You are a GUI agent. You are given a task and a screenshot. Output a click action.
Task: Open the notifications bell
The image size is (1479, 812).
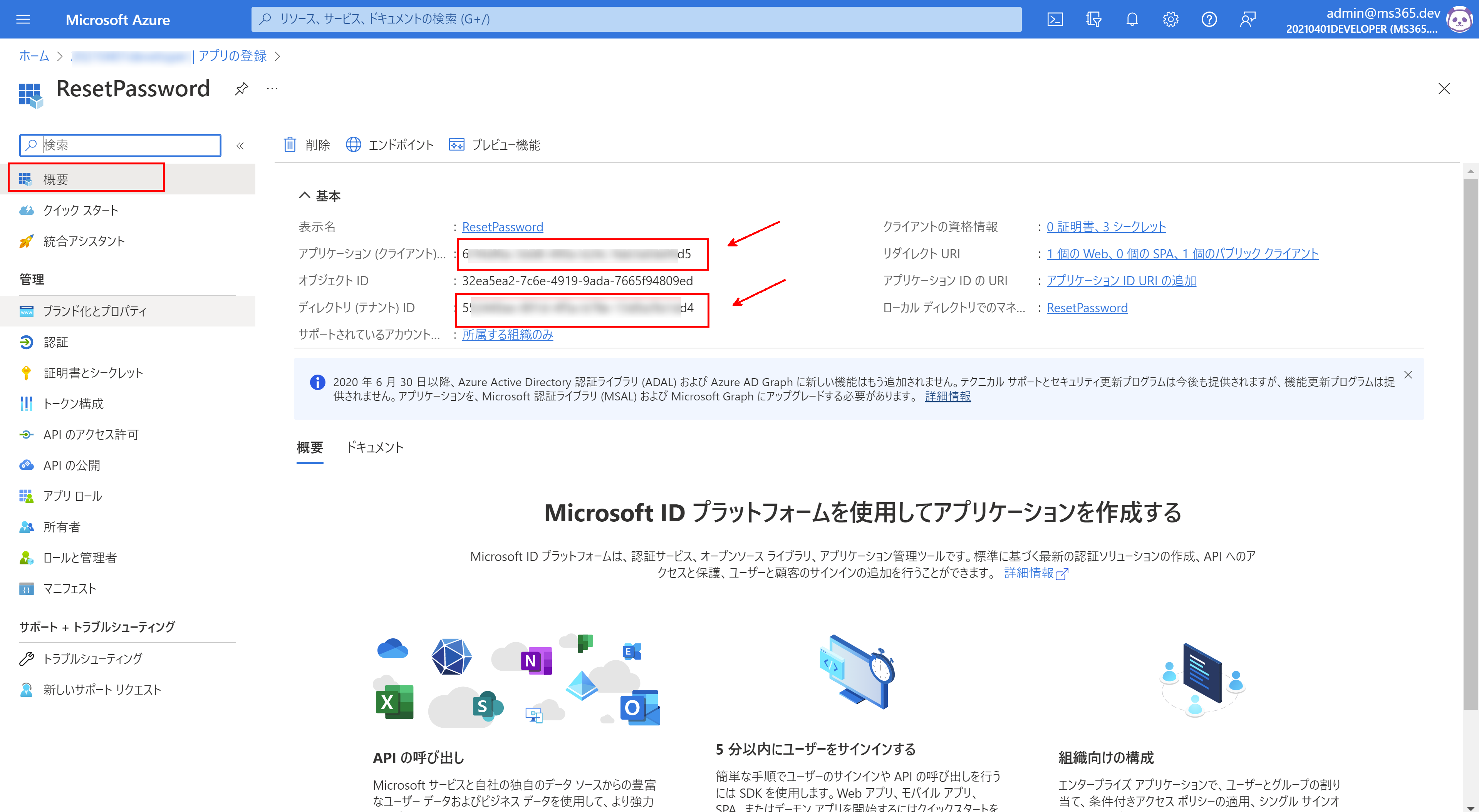(x=1132, y=19)
